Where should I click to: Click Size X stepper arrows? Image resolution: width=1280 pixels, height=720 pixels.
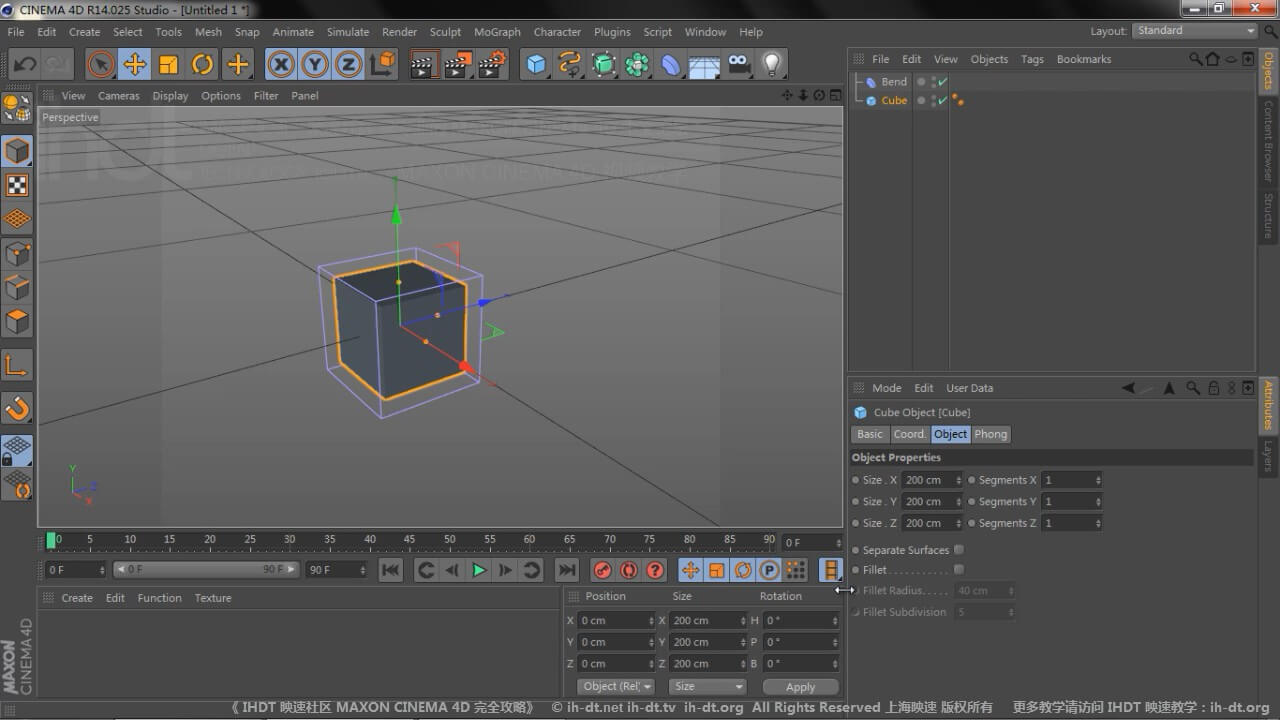958,480
